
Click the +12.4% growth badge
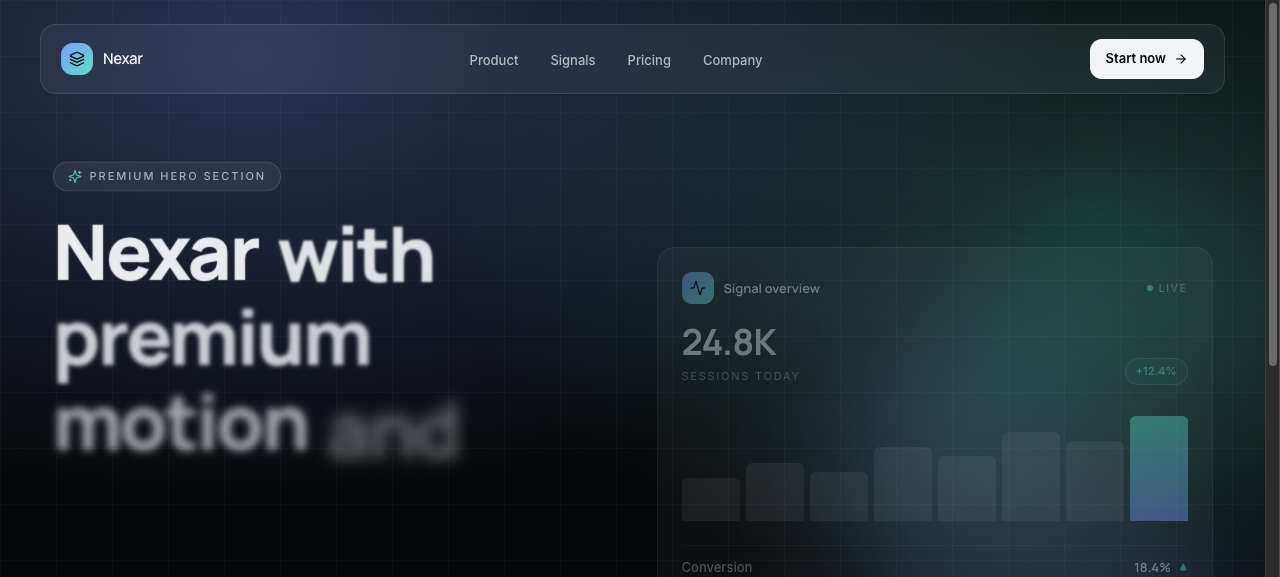pyautogui.click(x=1157, y=371)
